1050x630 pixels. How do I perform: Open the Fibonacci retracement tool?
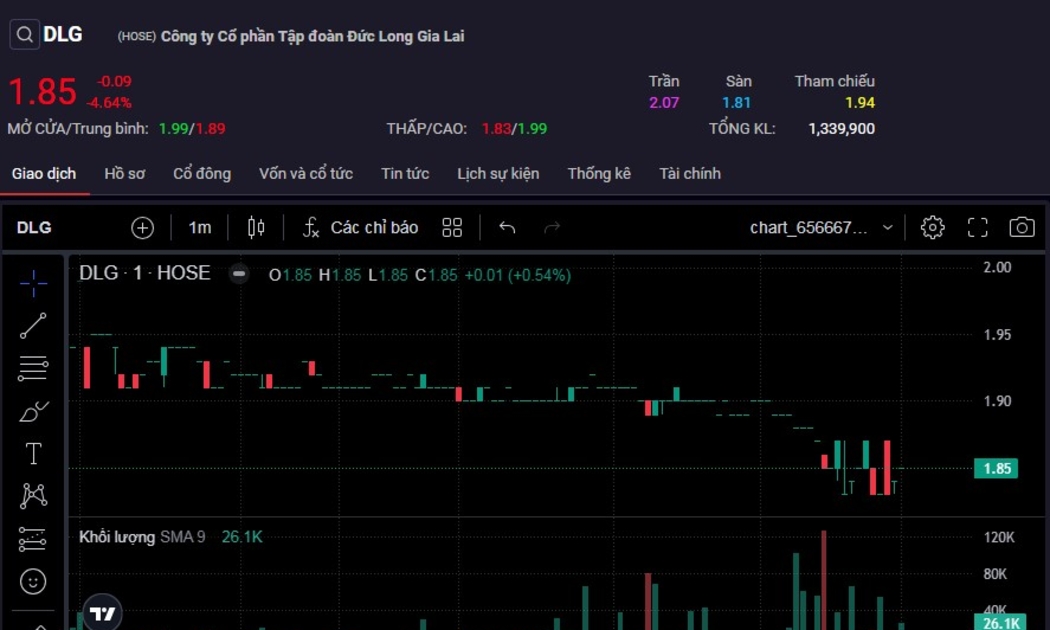(33, 368)
